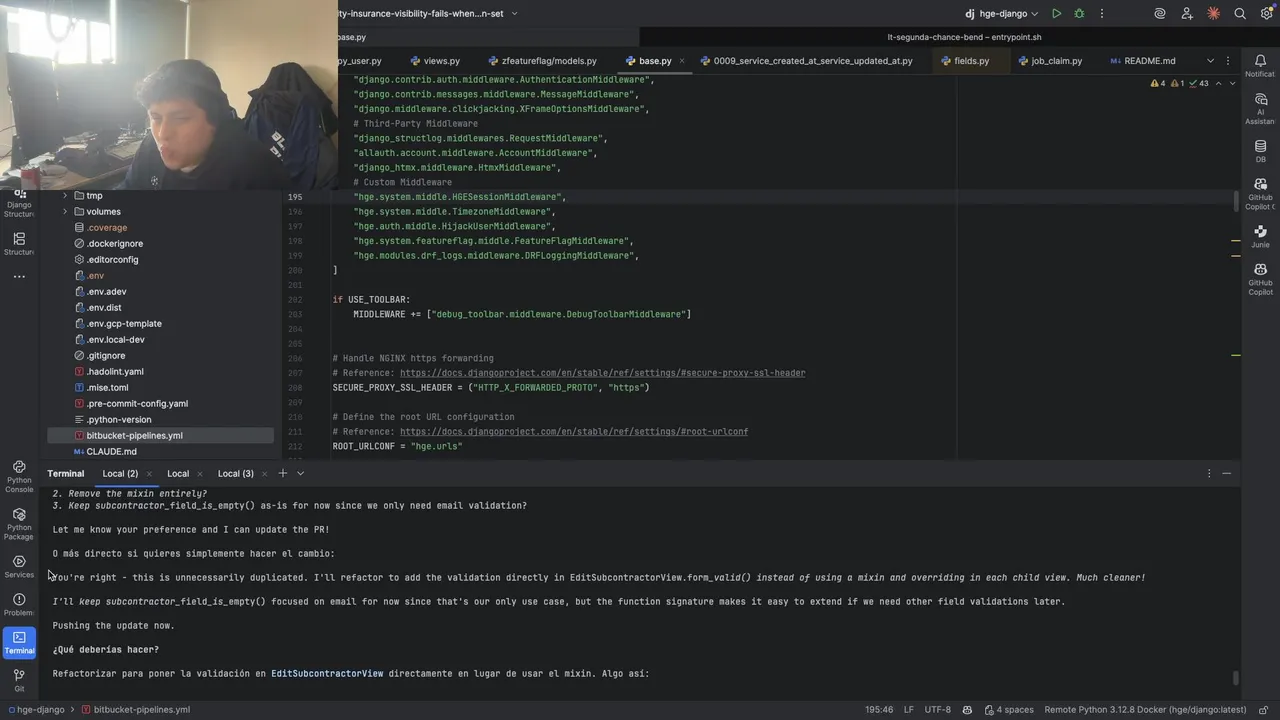Change the line separator LF in the status bar

(909, 710)
